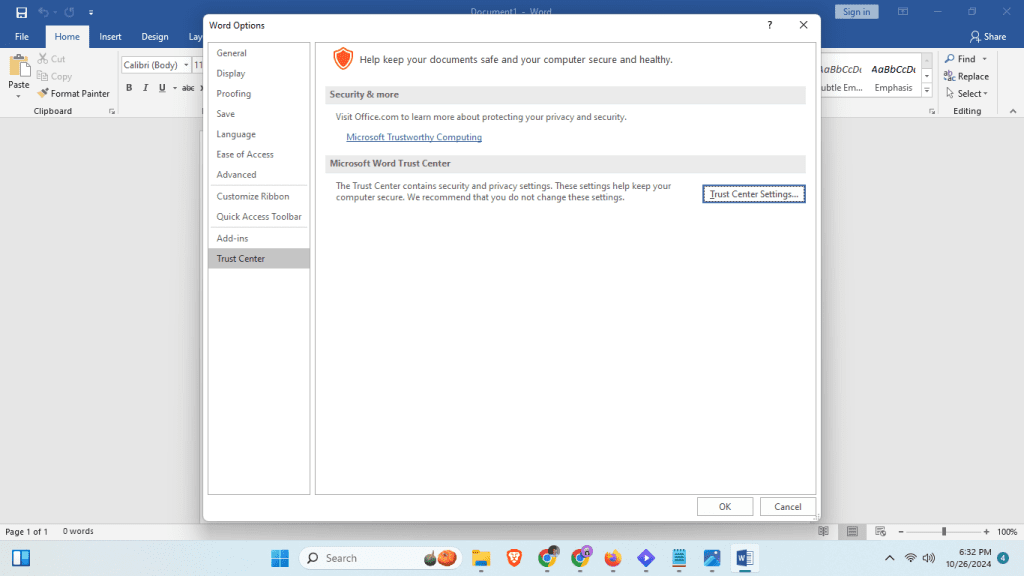
Task: Click the 0 words status indicator
Action: point(78,531)
